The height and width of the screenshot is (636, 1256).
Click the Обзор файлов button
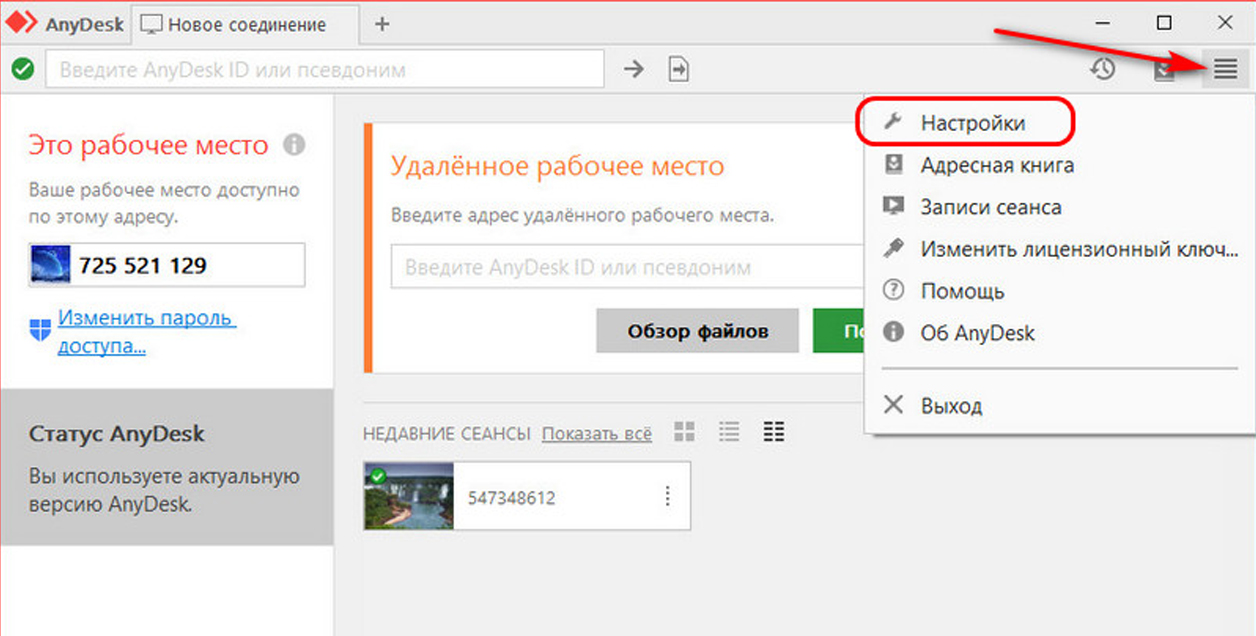tap(697, 330)
